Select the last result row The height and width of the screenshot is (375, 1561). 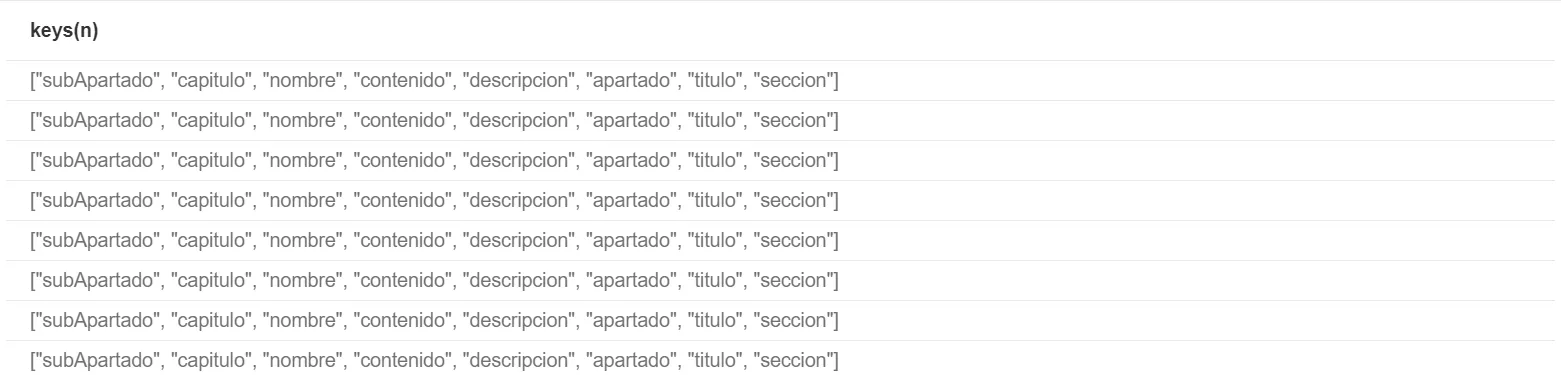pyautogui.click(x=780, y=359)
